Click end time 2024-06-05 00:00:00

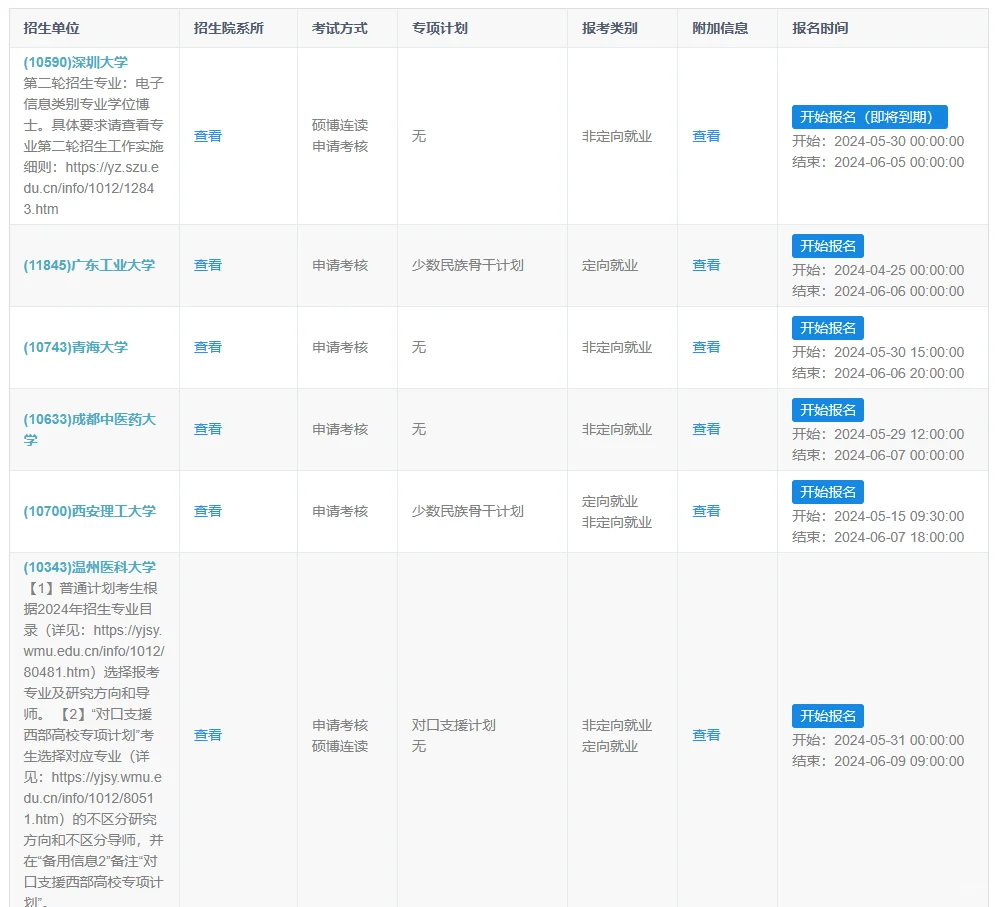899,162
